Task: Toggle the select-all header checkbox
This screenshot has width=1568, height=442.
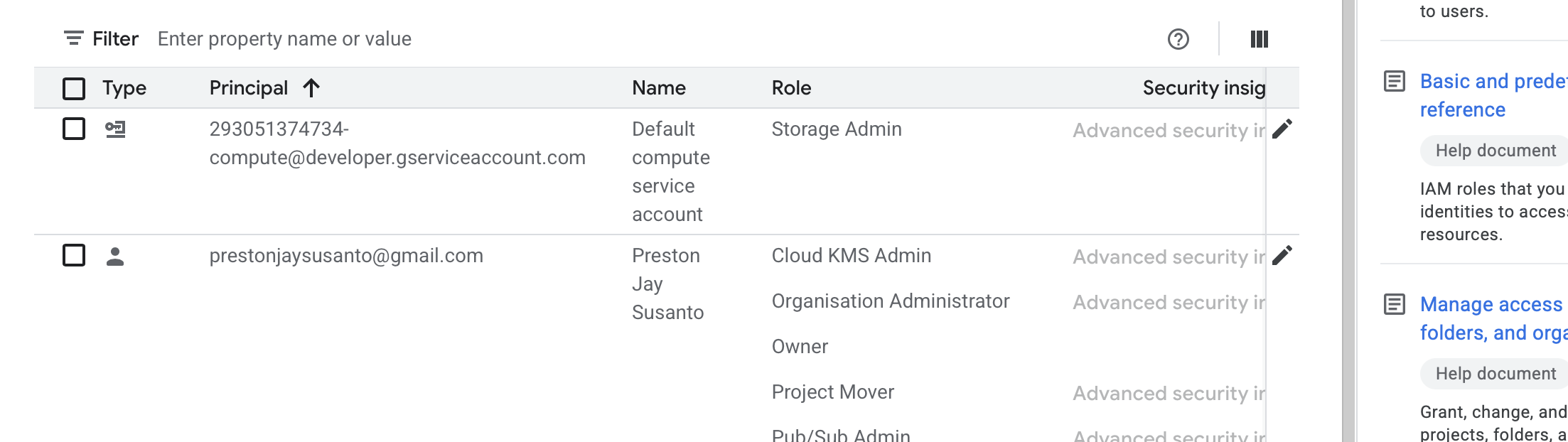Action: [74, 89]
